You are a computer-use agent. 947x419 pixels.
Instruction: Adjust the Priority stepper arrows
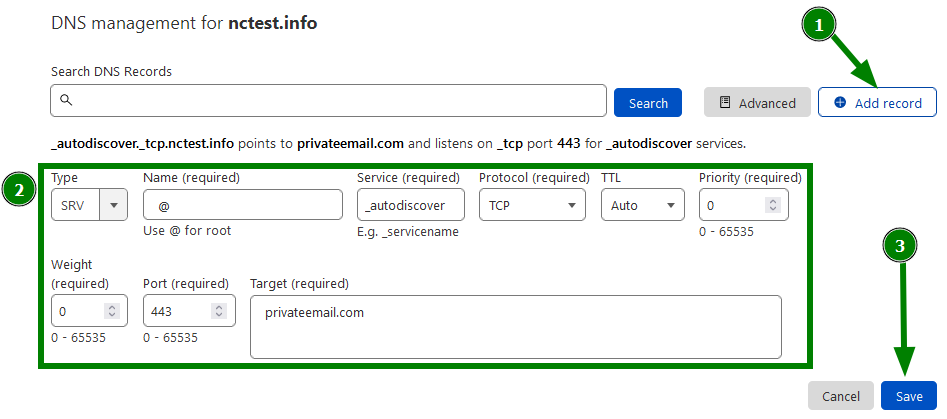(772, 205)
